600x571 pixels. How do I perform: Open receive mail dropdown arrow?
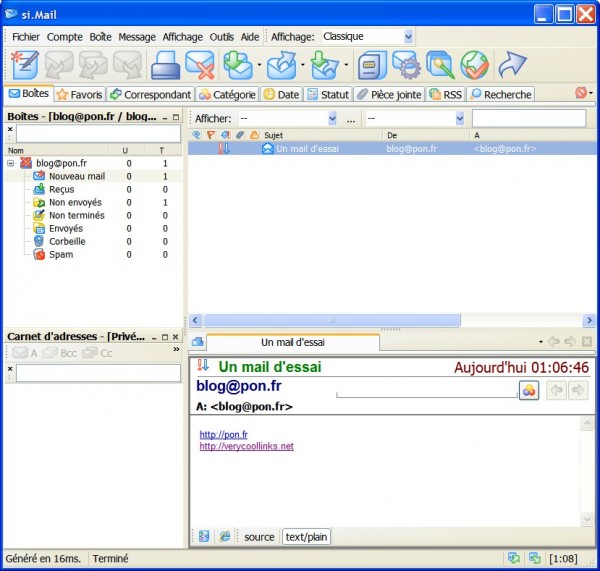(x=259, y=65)
